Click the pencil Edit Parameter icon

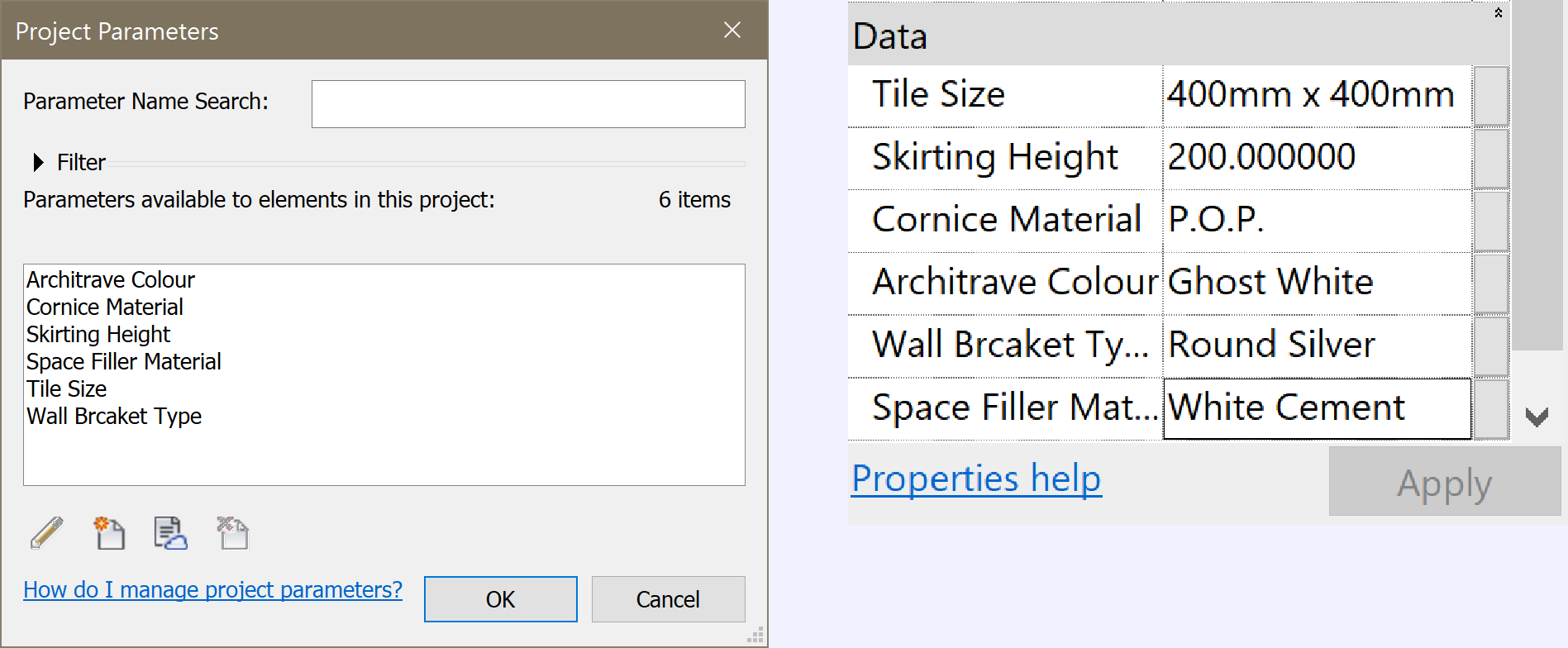47,533
